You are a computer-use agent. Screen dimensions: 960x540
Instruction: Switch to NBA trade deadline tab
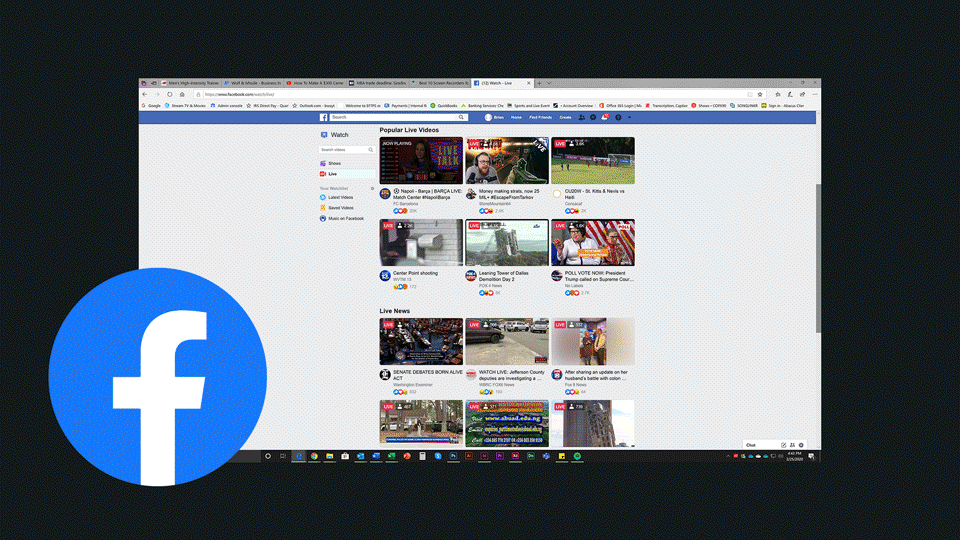point(378,83)
